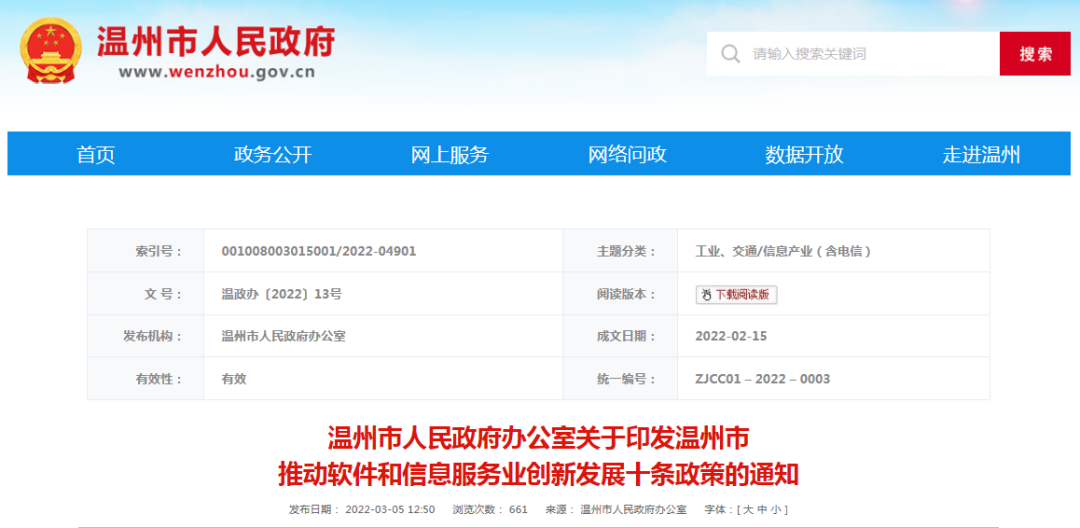Select unified number ZJCC01 – 2022 – 0003

(x=762, y=379)
